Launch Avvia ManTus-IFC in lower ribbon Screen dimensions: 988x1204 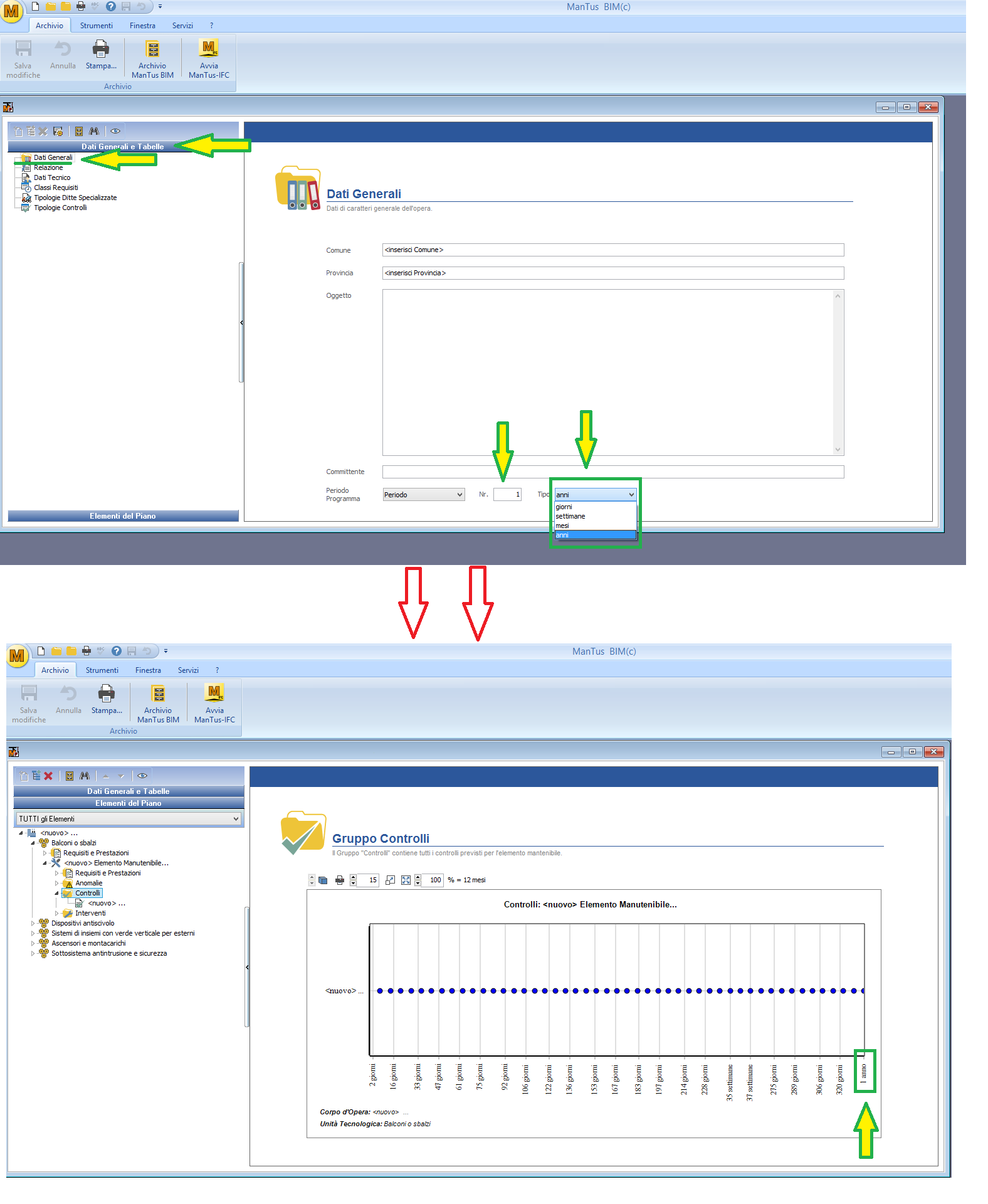tap(214, 704)
